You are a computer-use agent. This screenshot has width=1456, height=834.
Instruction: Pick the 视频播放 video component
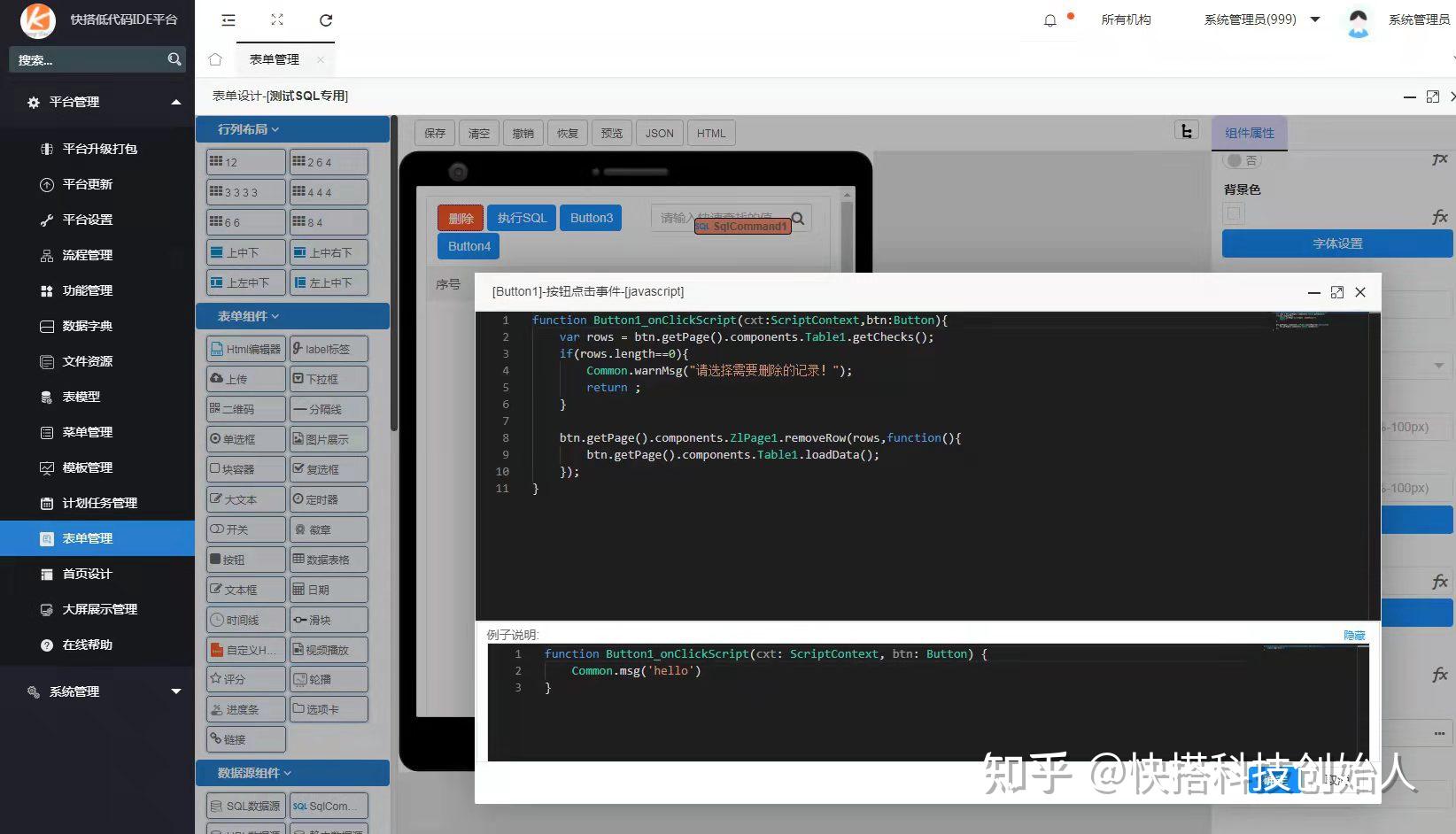point(329,650)
